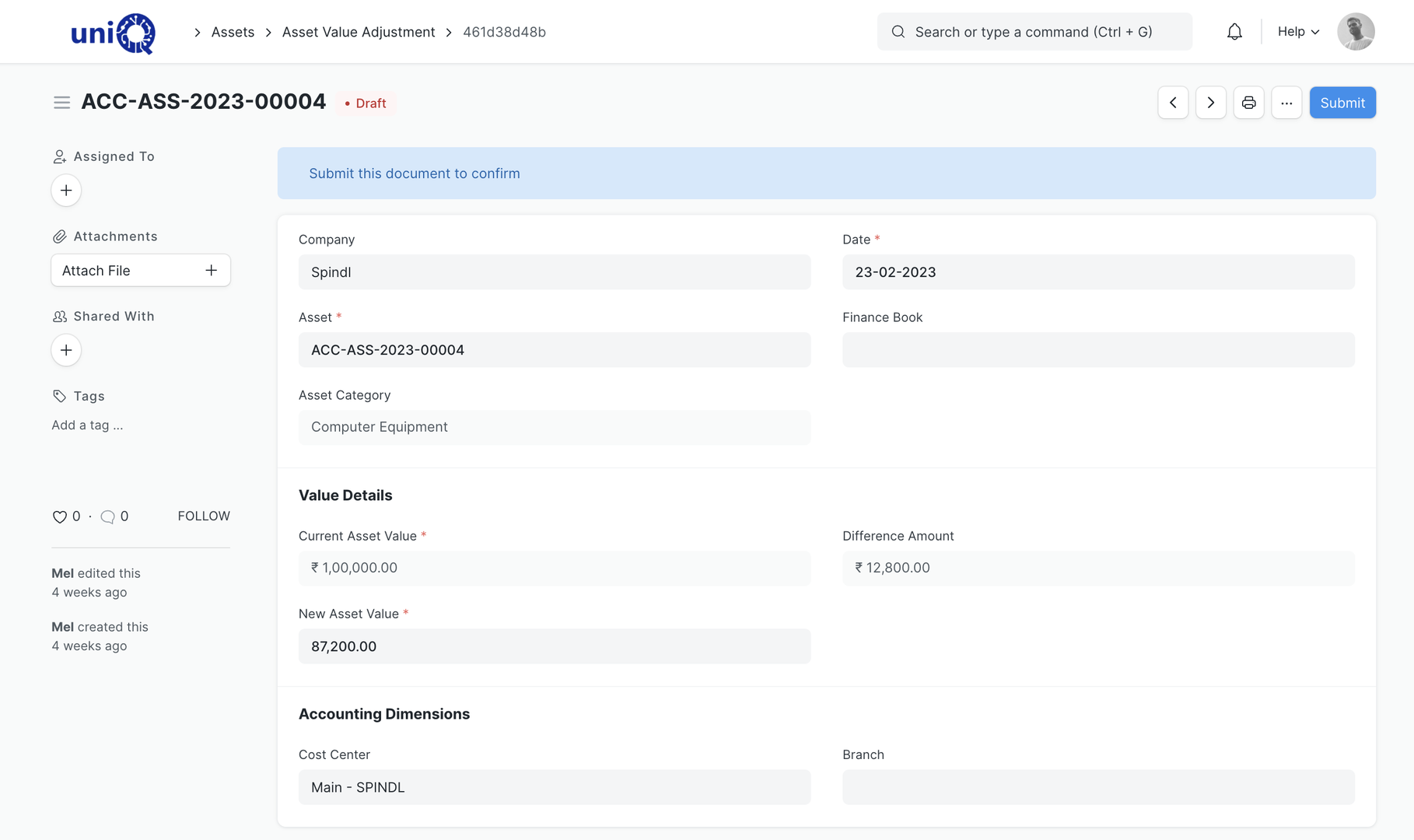This screenshot has width=1414, height=840.
Task: Follow this document
Action: pos(204,516)
